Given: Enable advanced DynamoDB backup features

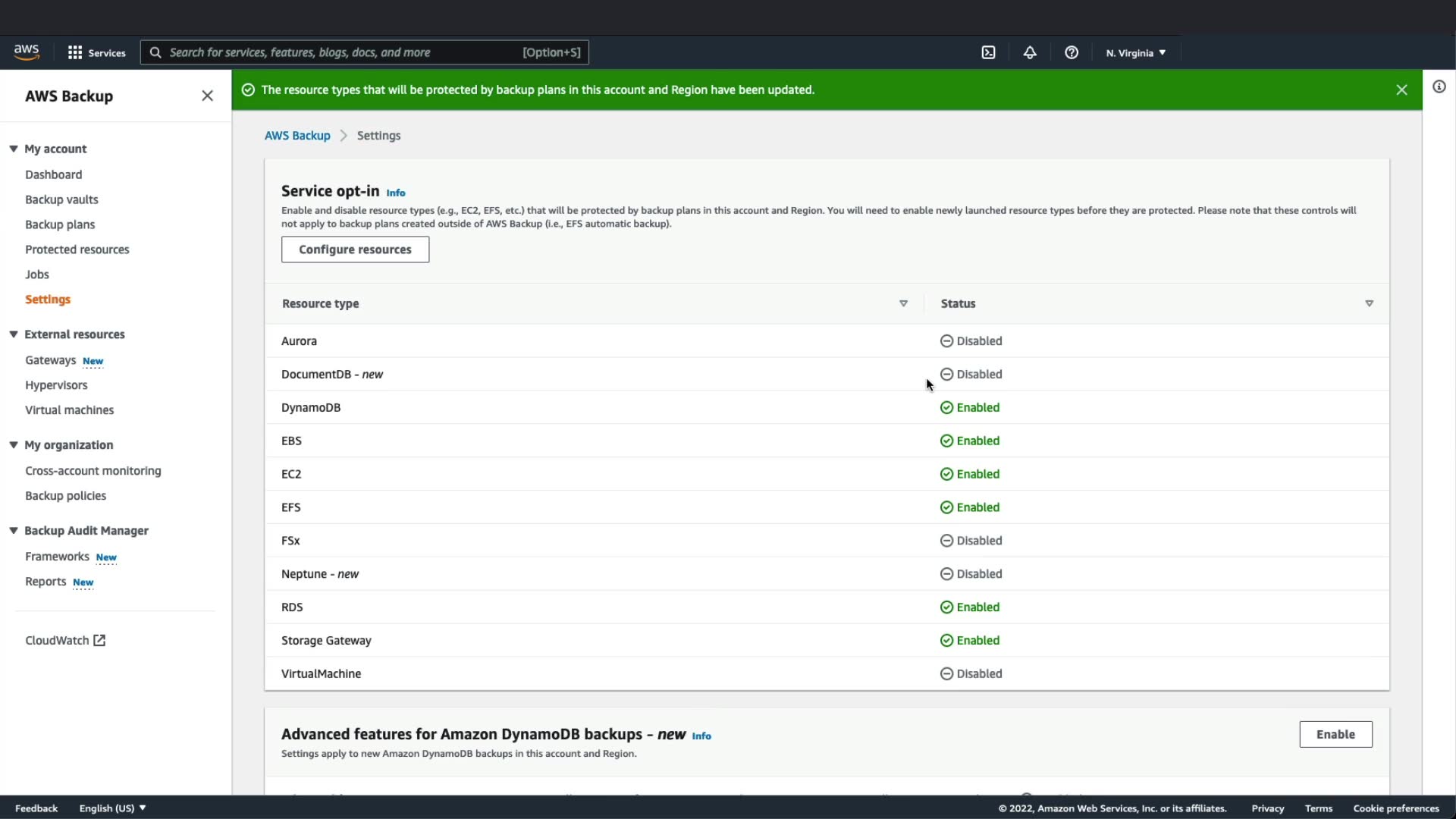Looking at the screenshot, I should click(1335, 734).
